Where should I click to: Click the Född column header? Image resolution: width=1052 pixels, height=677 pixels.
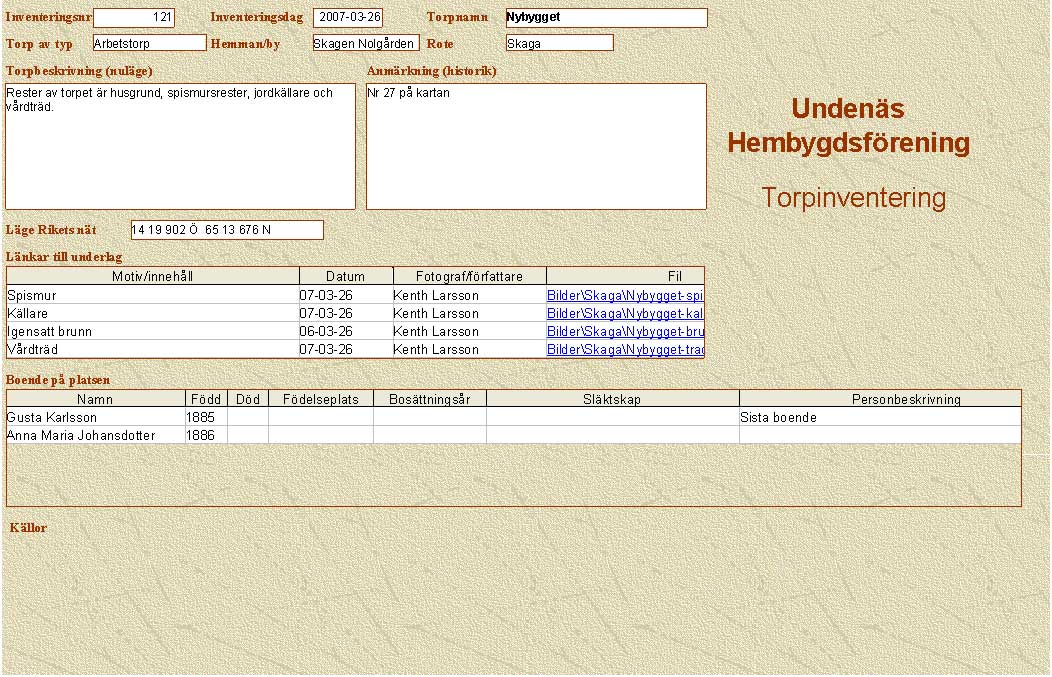(x=206, y=399)
